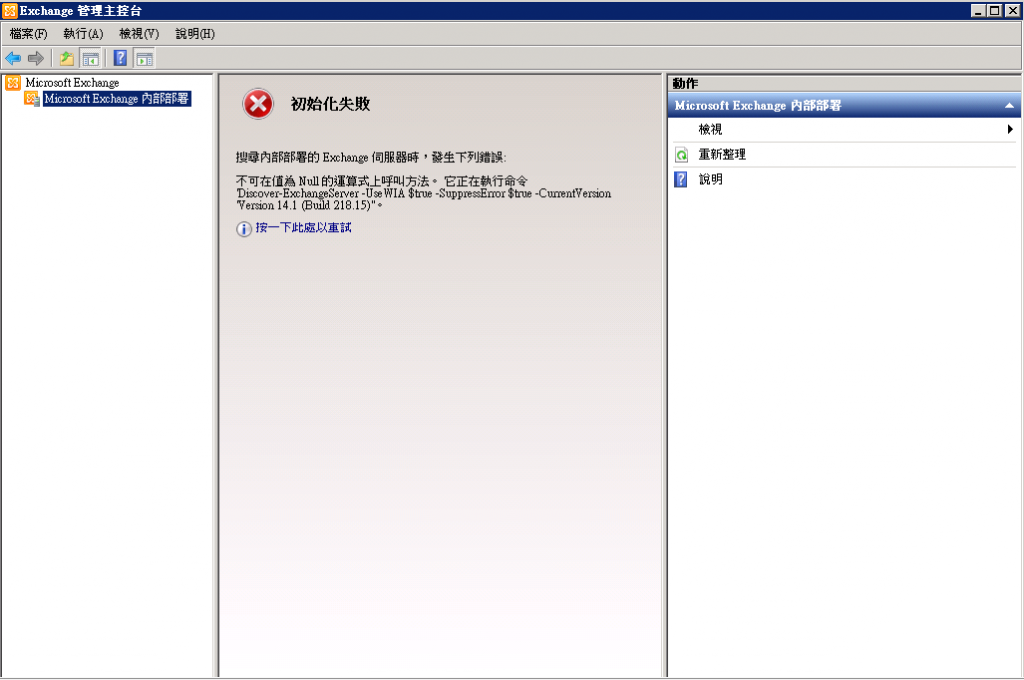Image resolution: width=1024 pixels, height=680 pixels.
Task: Click the 說明 help icon in actions pane
Action: (680, 180)
